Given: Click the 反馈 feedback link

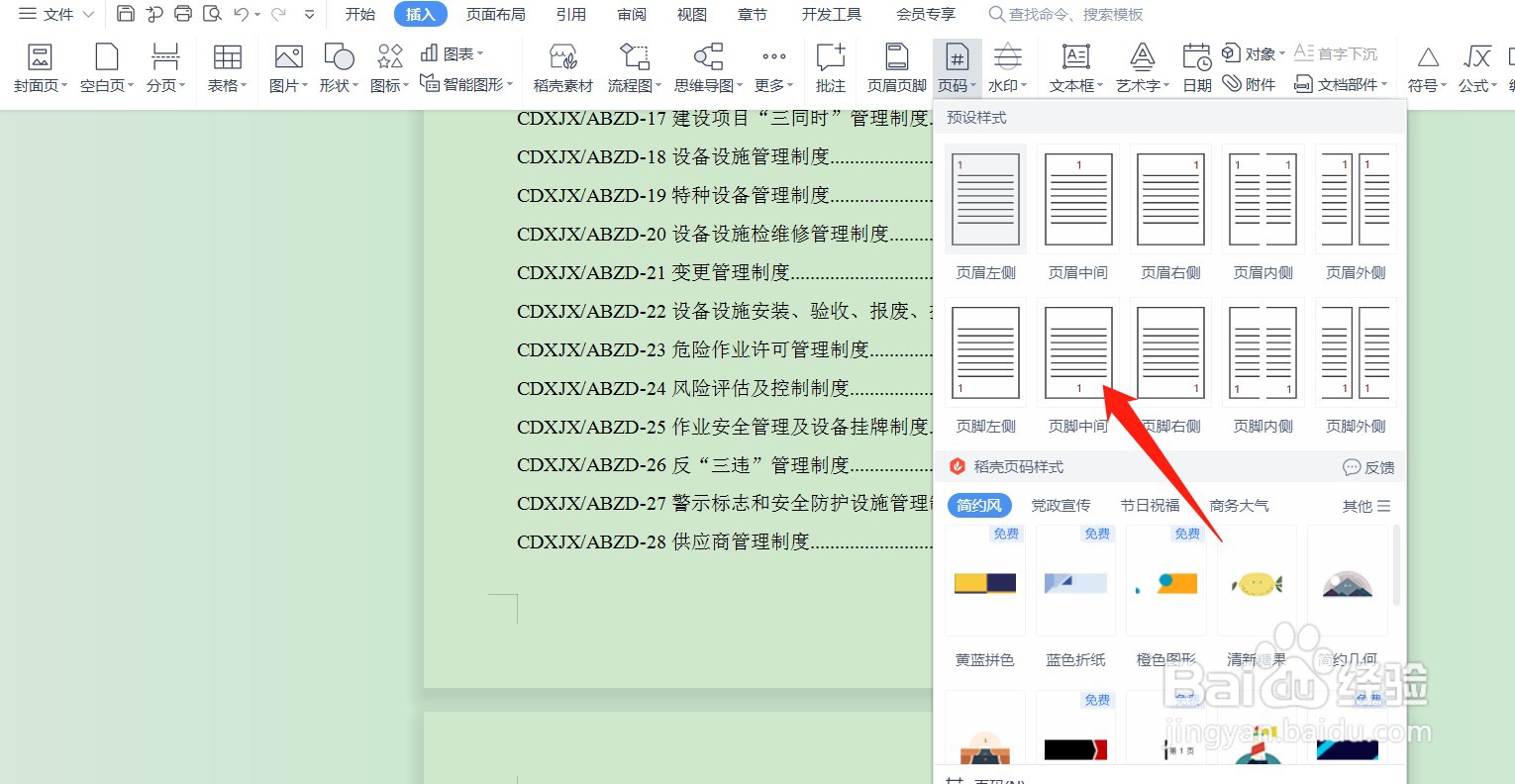Looking at the screenshot, I should pyautogui.click(x=1368, y=467).
